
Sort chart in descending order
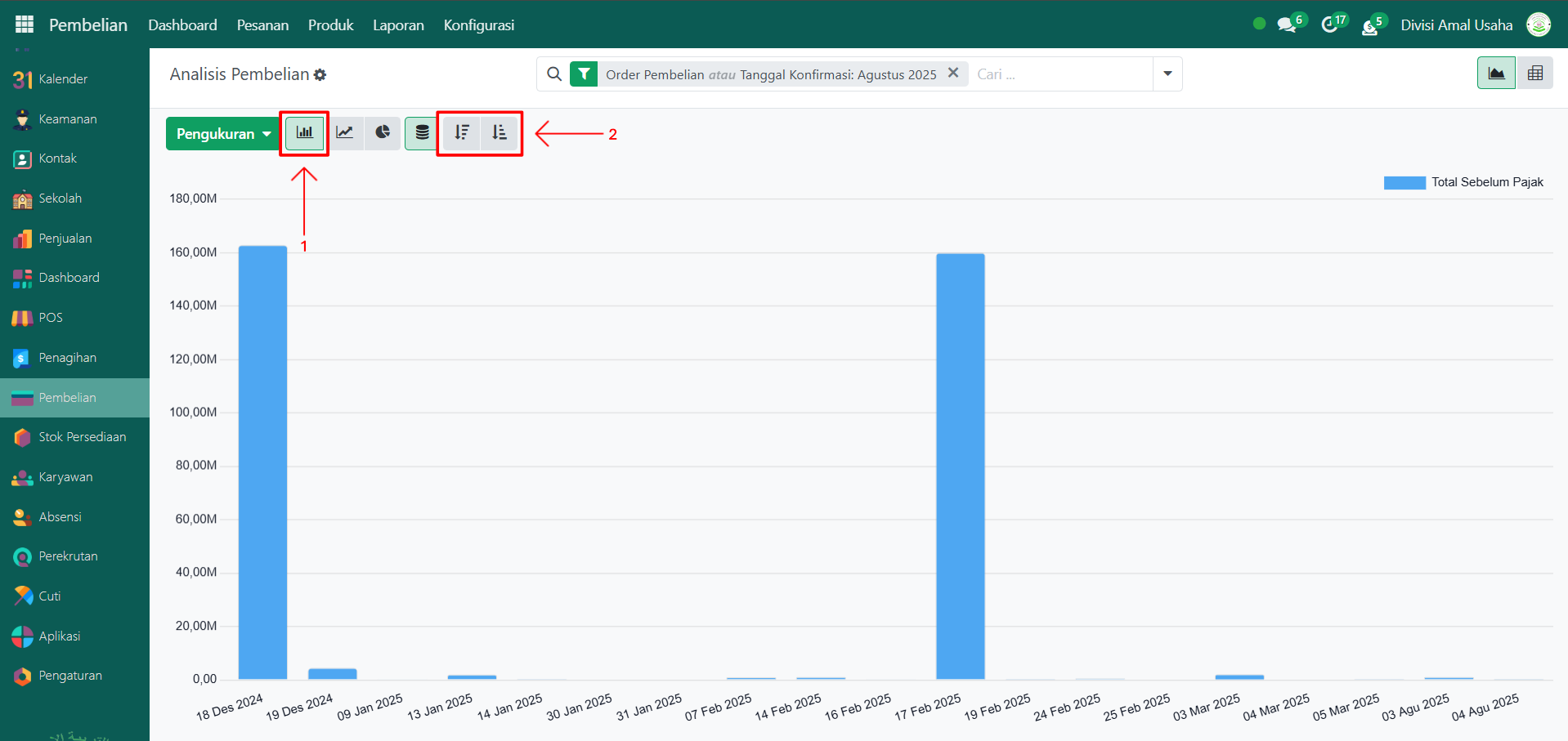[462, 132]
